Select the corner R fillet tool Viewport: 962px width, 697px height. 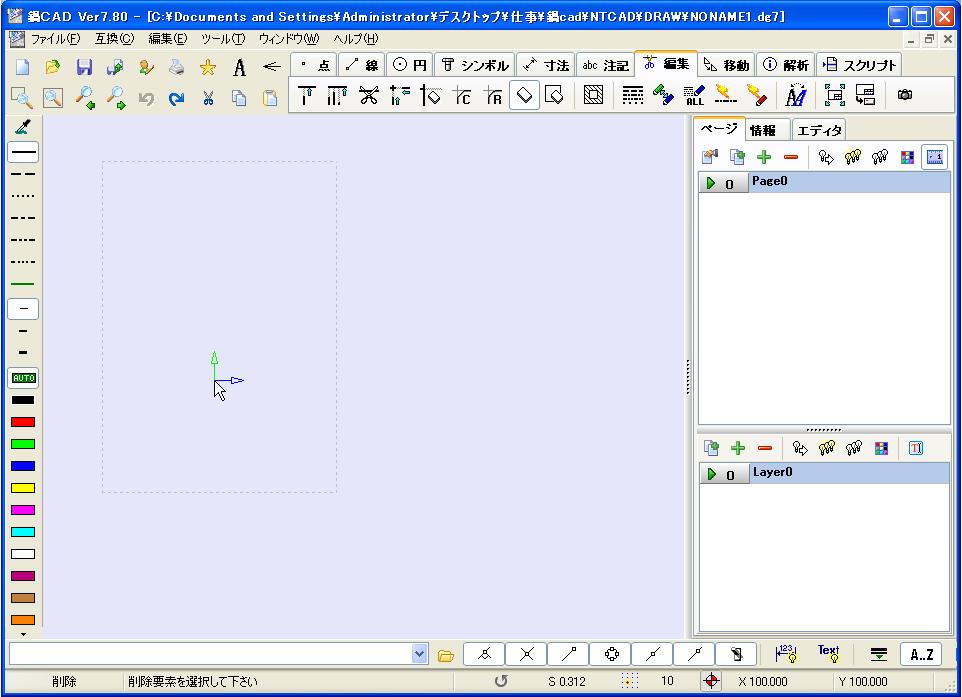493,95
